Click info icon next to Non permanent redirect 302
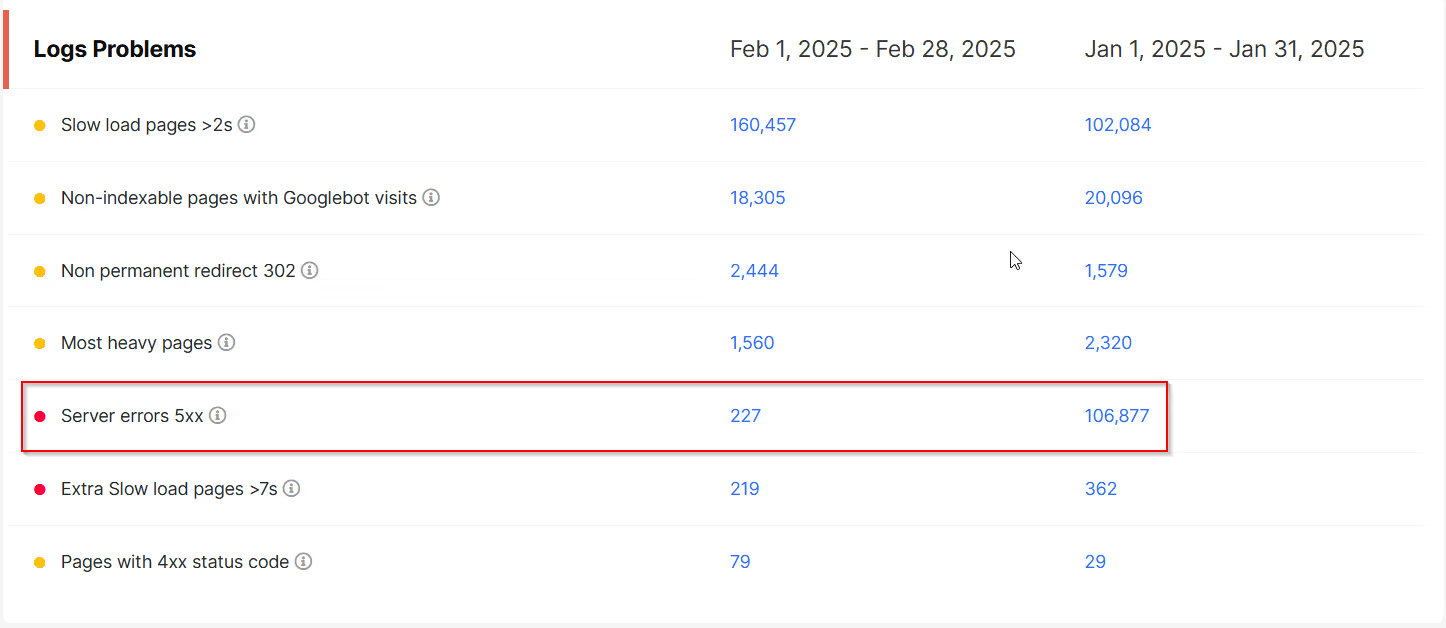Image resolution: width=1446 pixels, height=628 pixels. (x=310, y=271)
